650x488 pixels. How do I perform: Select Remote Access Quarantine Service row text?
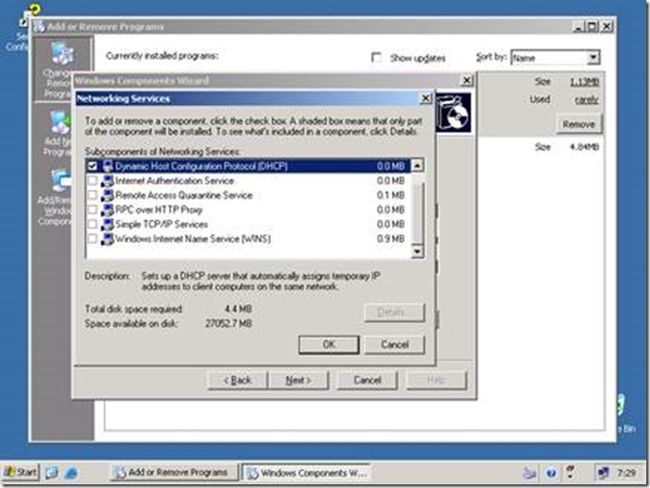click(184, 195)
